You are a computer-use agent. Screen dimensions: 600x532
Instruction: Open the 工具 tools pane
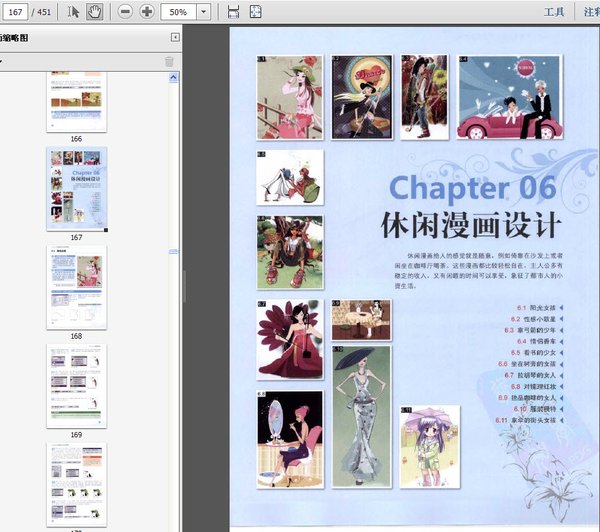(x=554, y=12)
